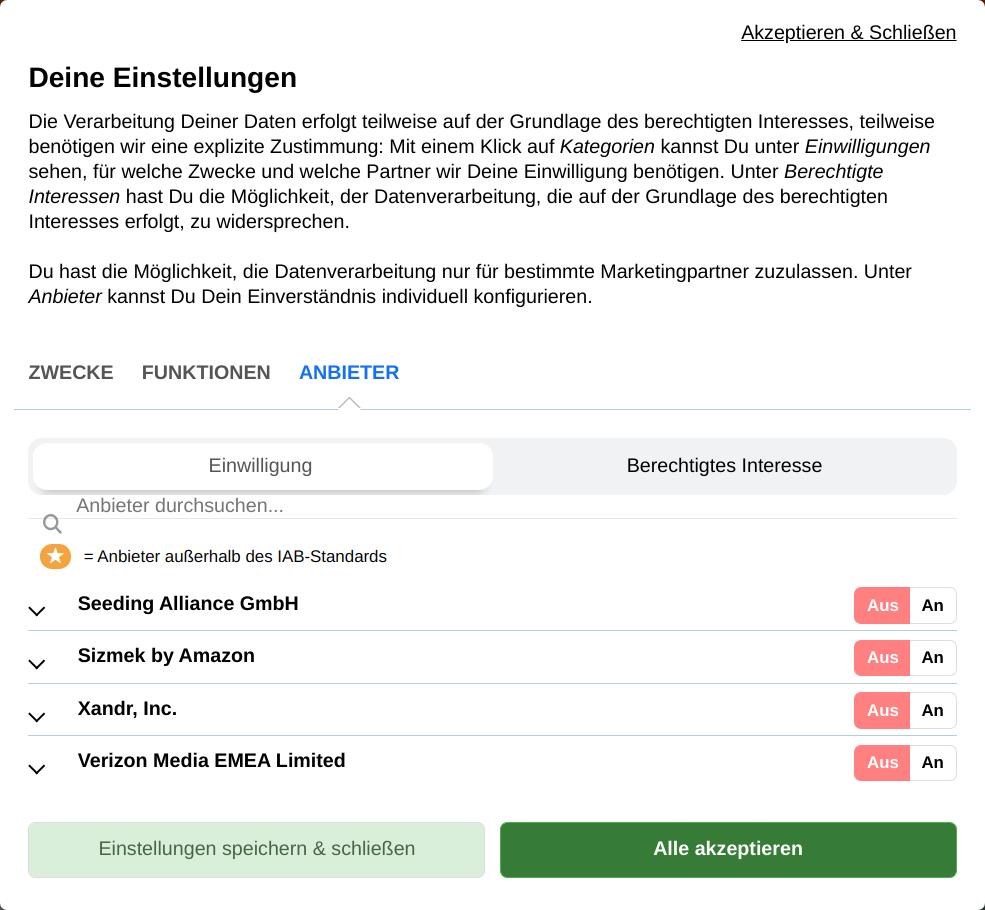
Task: Open the FUNKTIONEN tab
Action: pyautogui.click(x=206, y=372)
